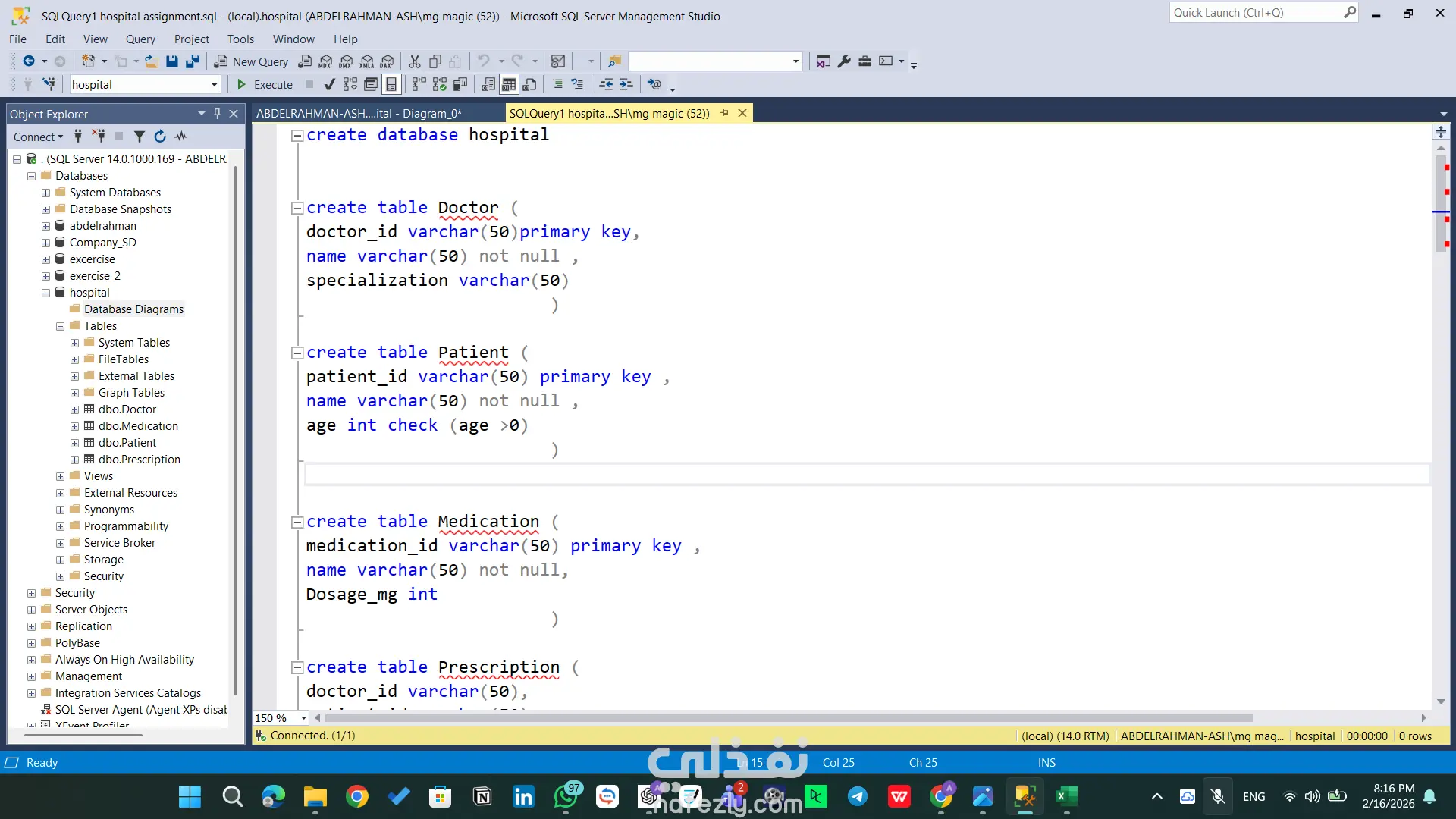Toggle Results to Grid mode
Screen dimensions: 1456x819
509,84
